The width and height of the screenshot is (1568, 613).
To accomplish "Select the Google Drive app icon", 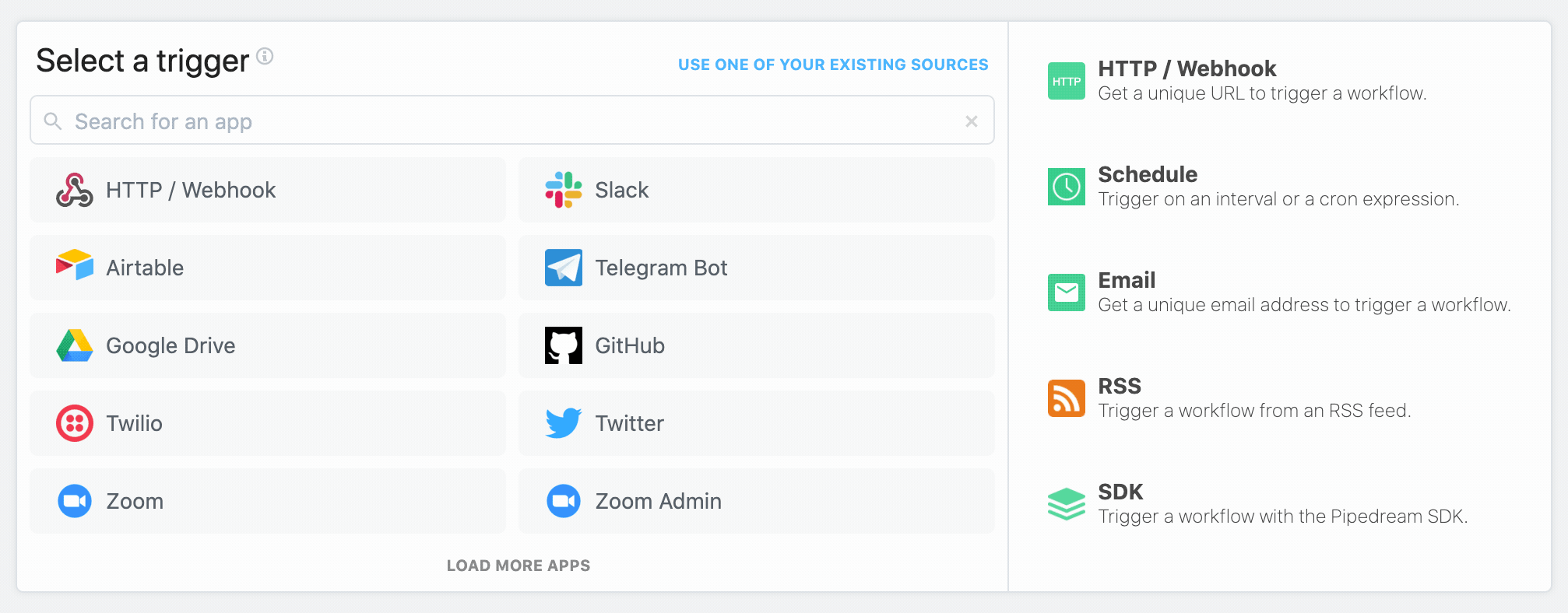I will click(x=74, y=345).
